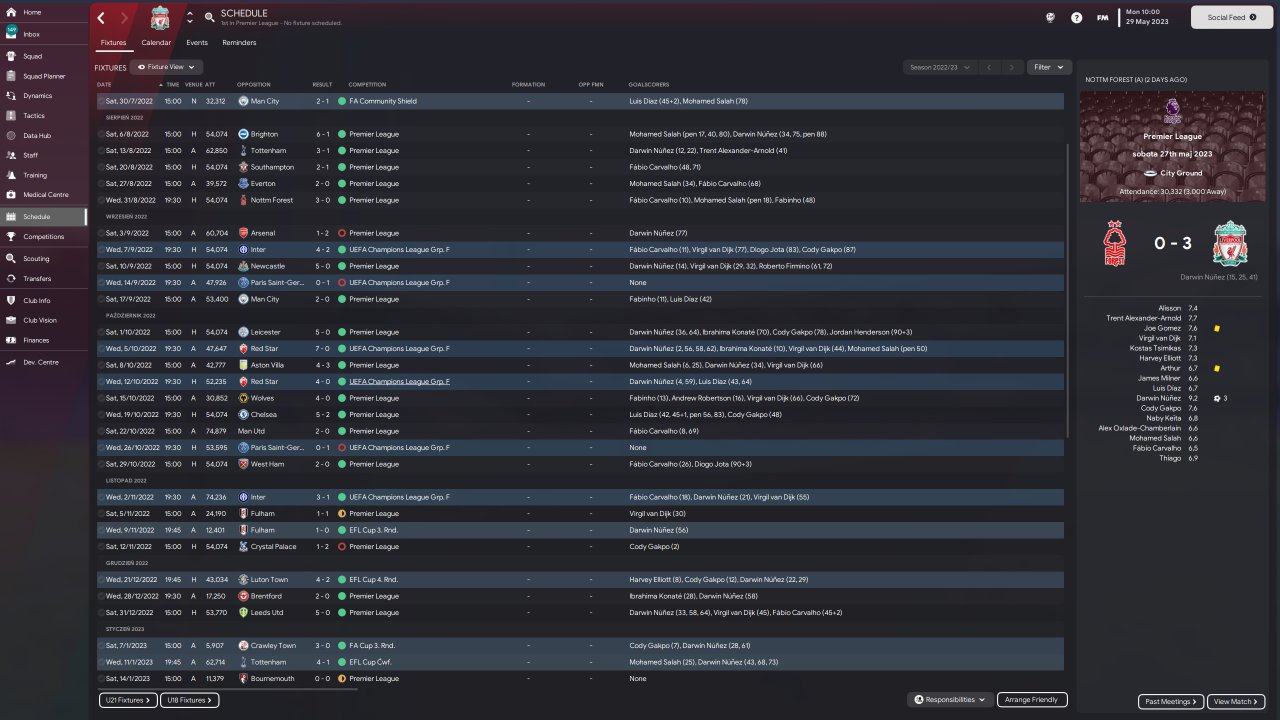Go to previous season with left chevron
1280x720 pixels.
[989, 67]
